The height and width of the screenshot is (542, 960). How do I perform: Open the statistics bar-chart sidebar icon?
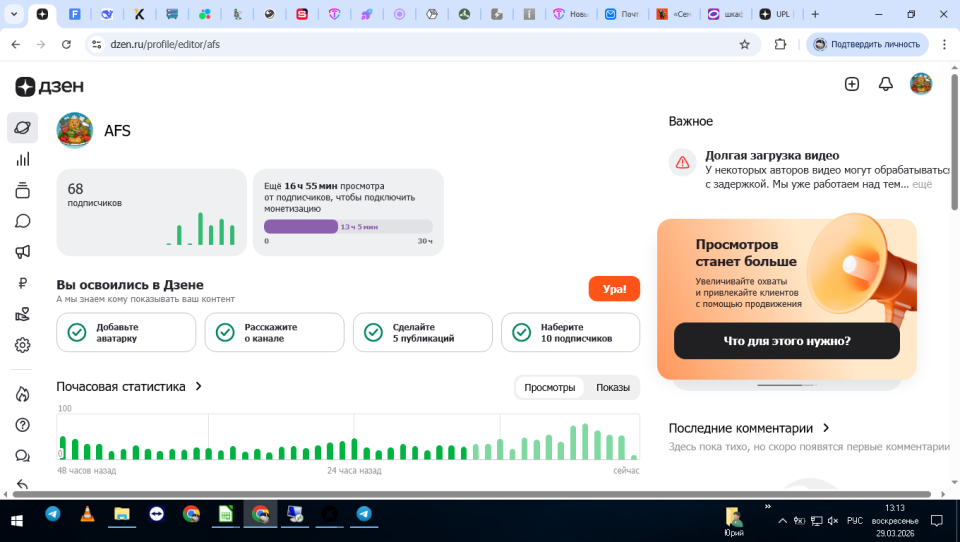pos(23,159)
